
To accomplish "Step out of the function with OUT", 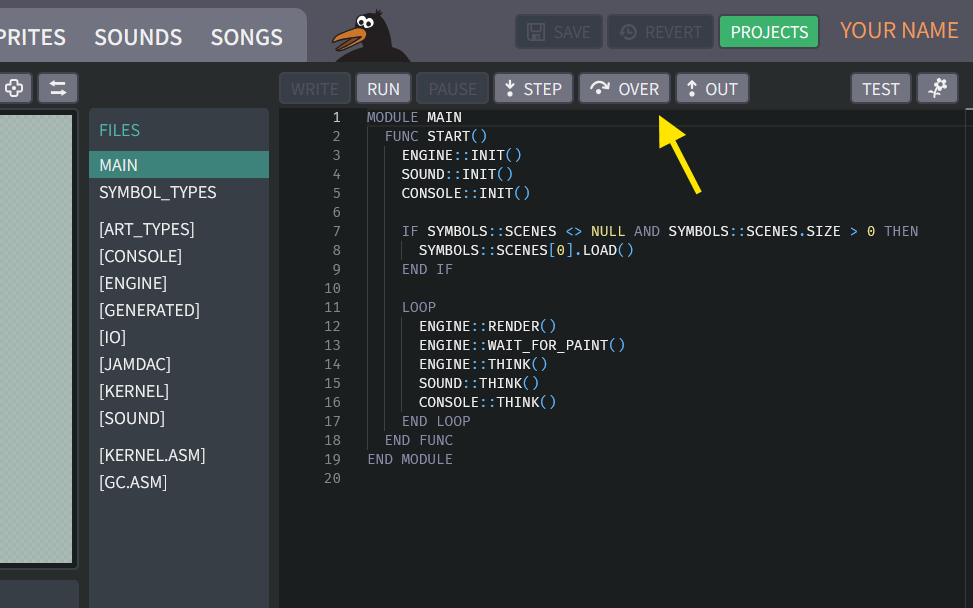I will pyautogui.click(x=712, y=88).
